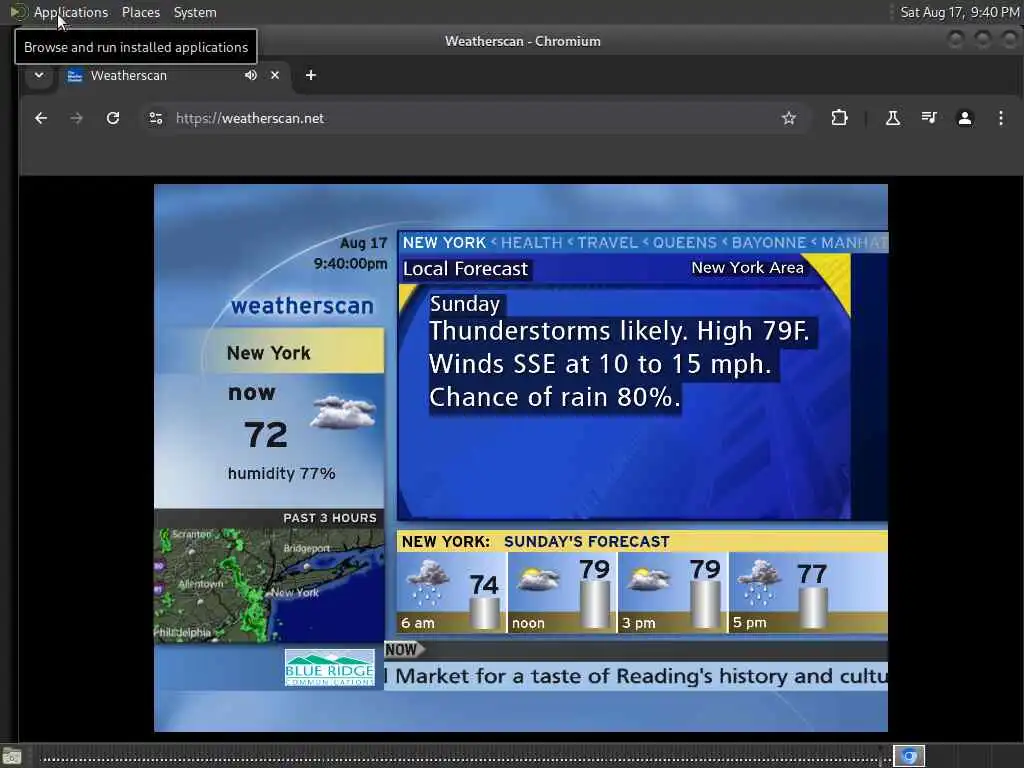Image resolution: width=1024 pixels, height=768 pixels.
Task: Click the 6 am temperature 74
Action: pos(484,584)
